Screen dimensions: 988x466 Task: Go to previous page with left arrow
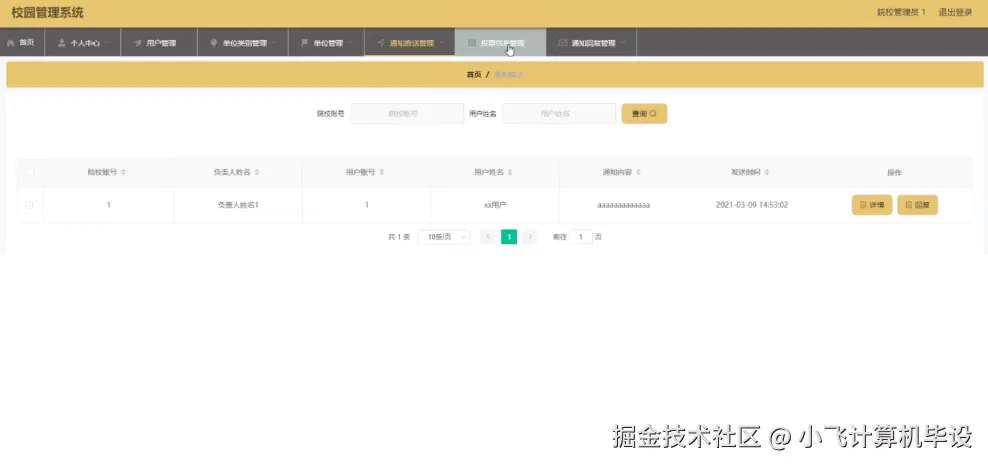click(x=488, y=237)
